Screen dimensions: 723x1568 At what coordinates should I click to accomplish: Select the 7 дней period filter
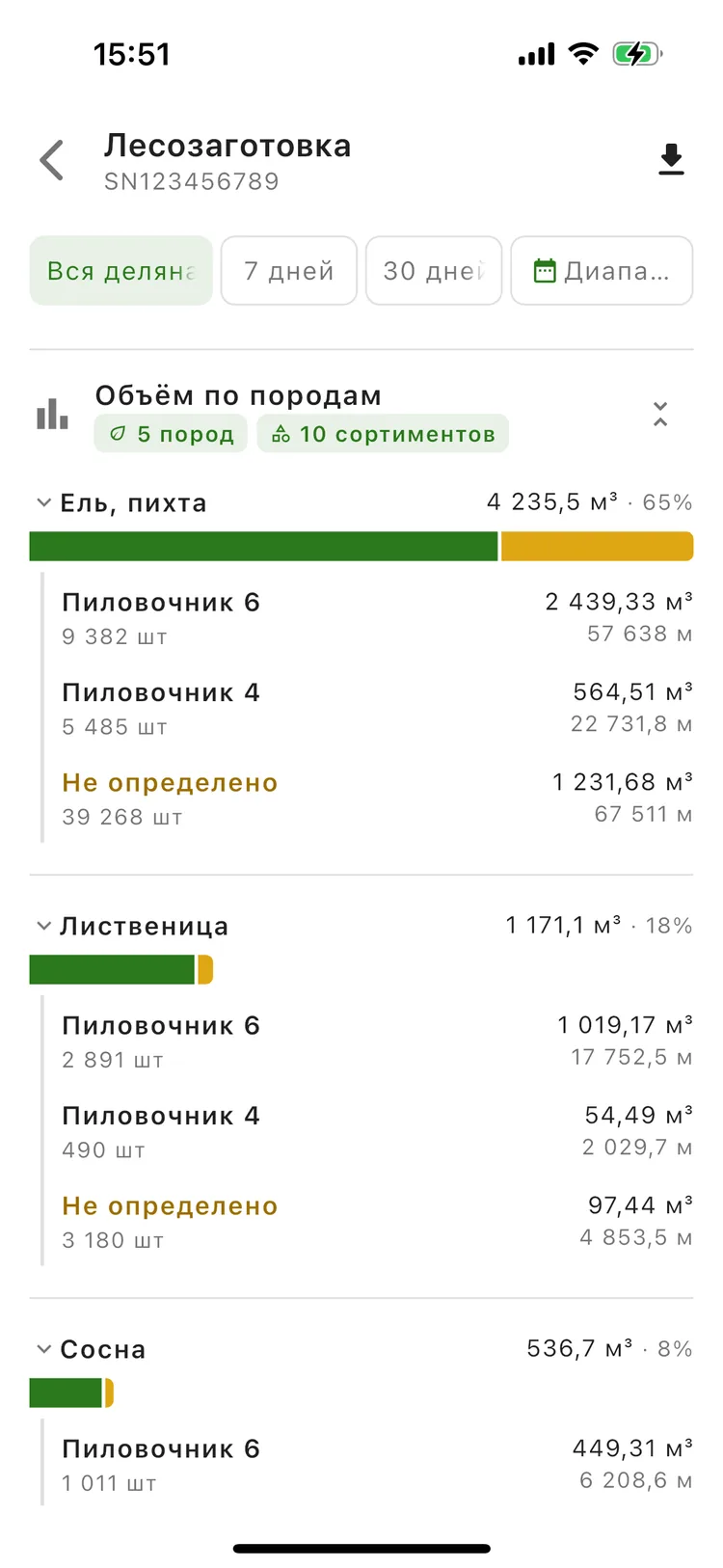[x=289, y=271]
